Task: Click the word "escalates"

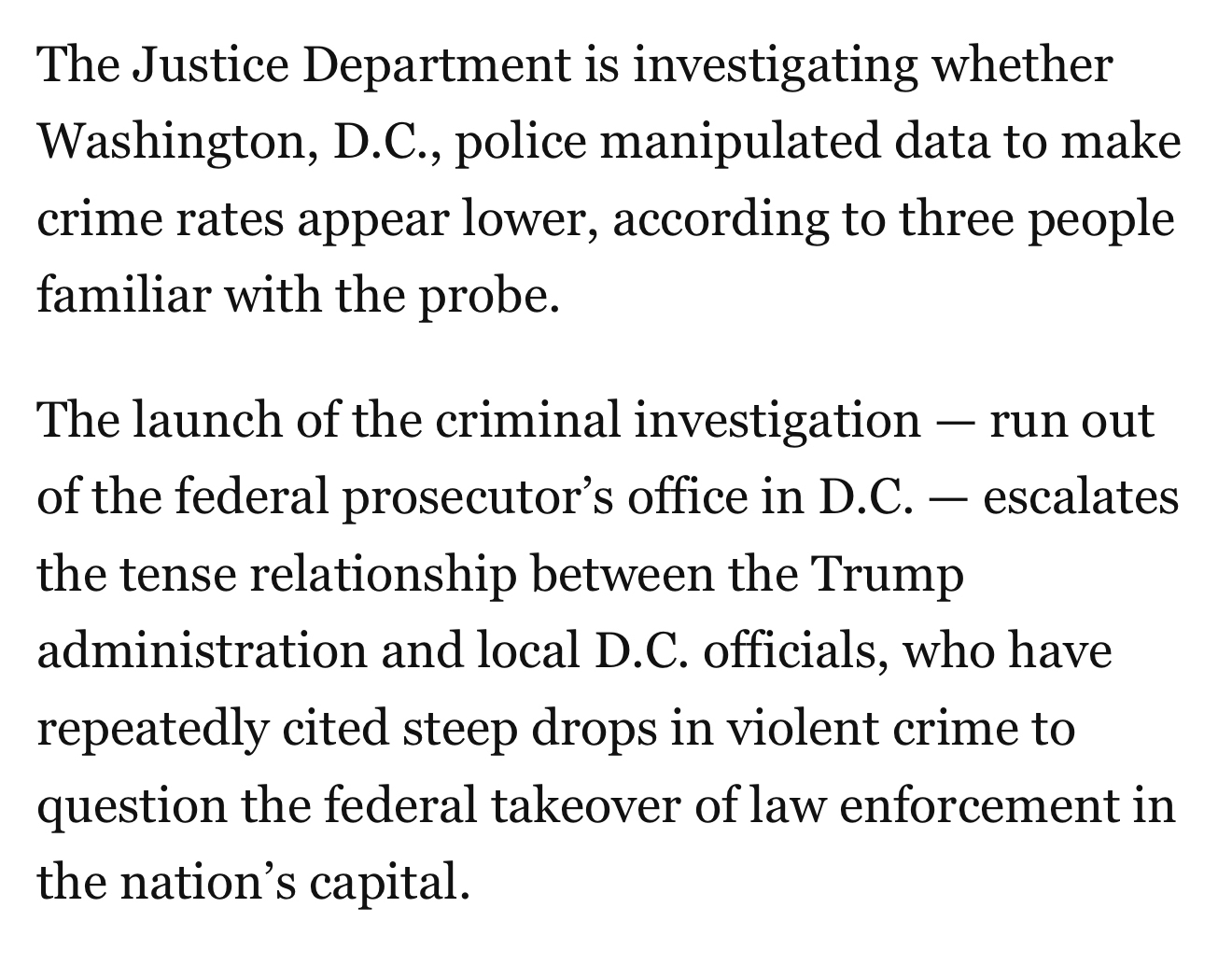Action: tap(1081, 497)
